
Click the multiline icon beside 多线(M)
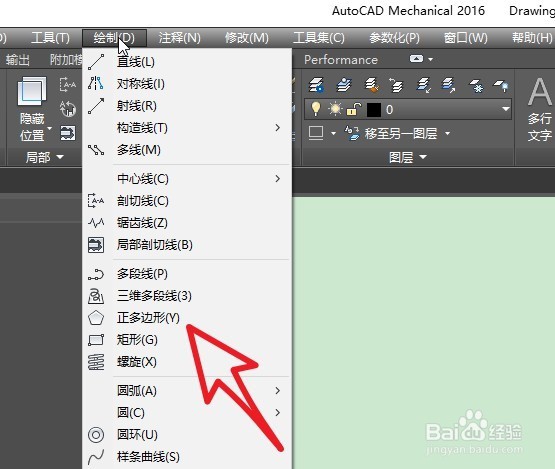tap(96, 150)
